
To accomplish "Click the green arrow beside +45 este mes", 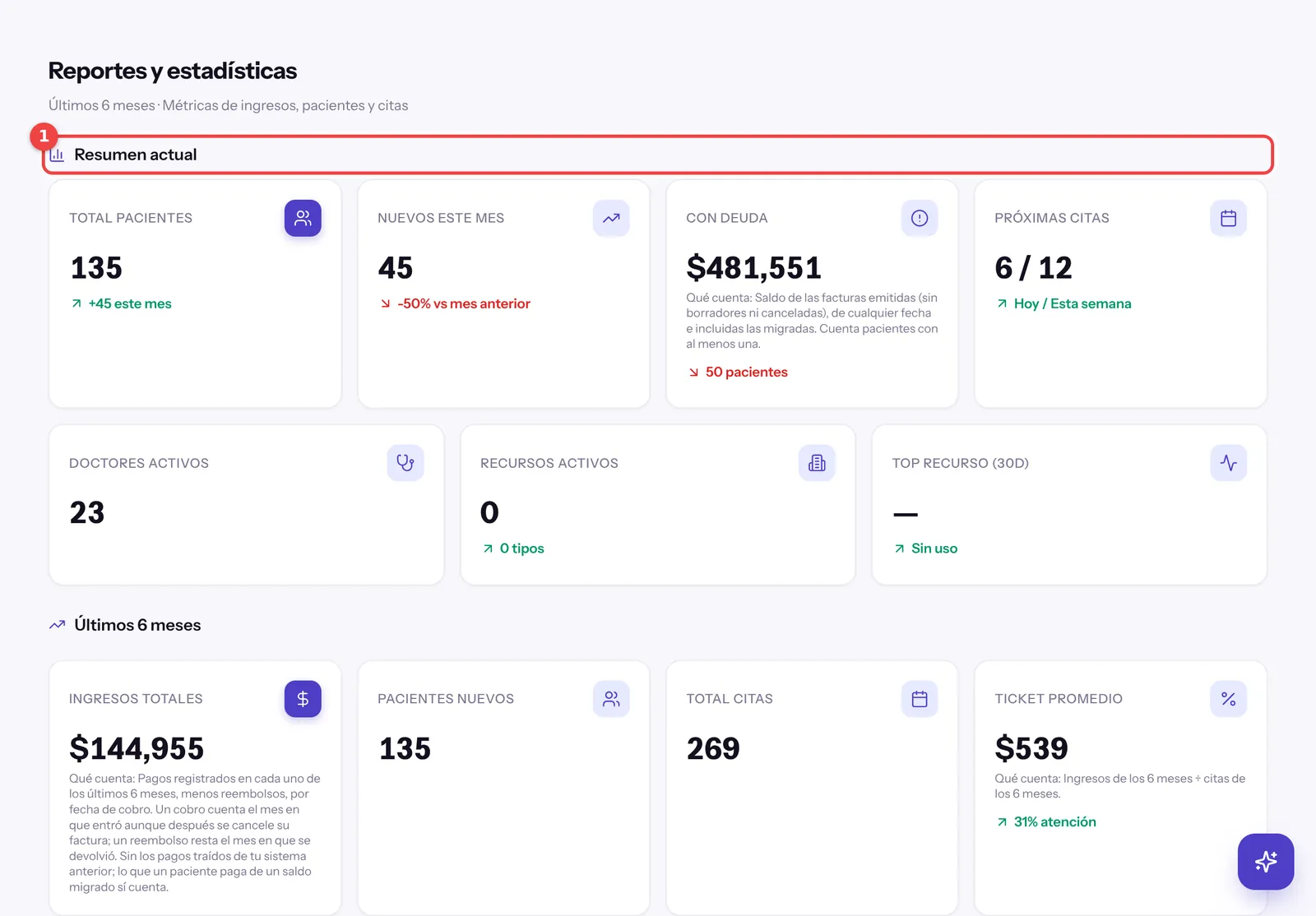I will [x=76, y=303].
